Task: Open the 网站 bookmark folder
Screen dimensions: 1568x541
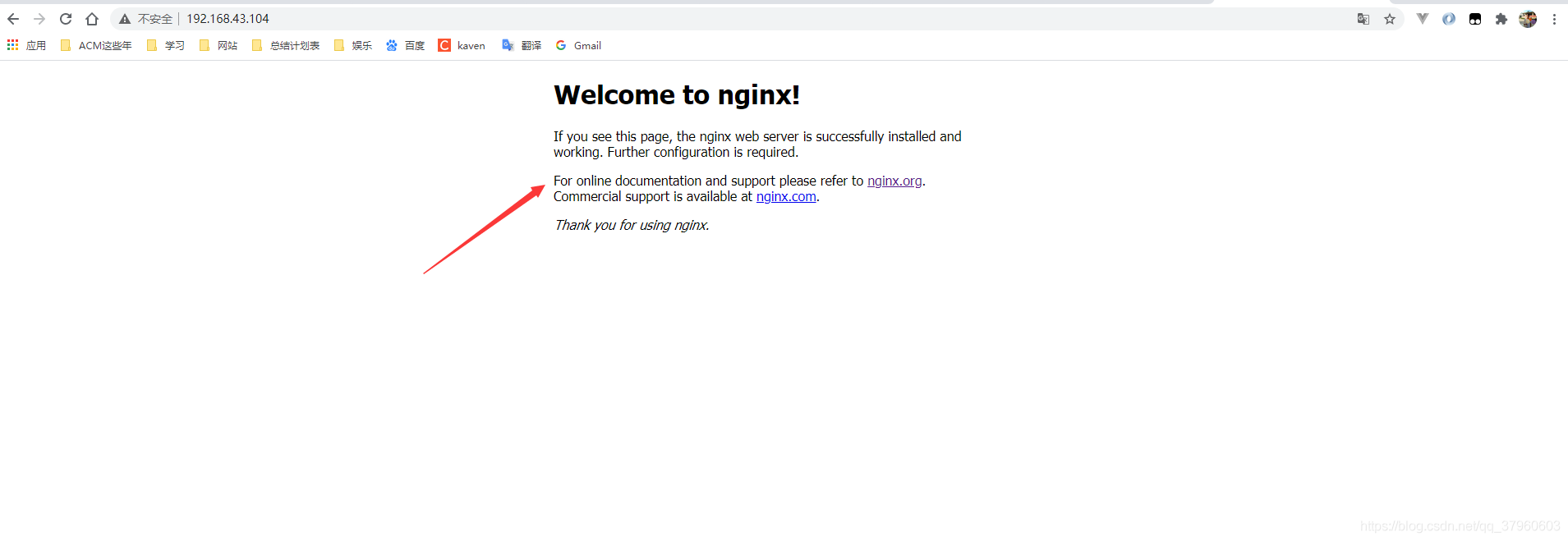Action: (x=218, y=45)
